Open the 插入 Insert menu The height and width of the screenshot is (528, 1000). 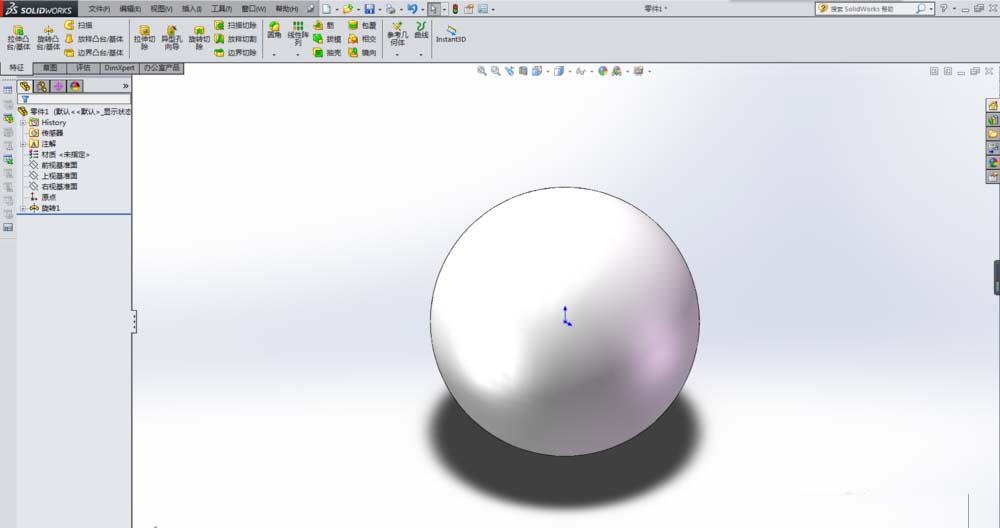point(192,9)
